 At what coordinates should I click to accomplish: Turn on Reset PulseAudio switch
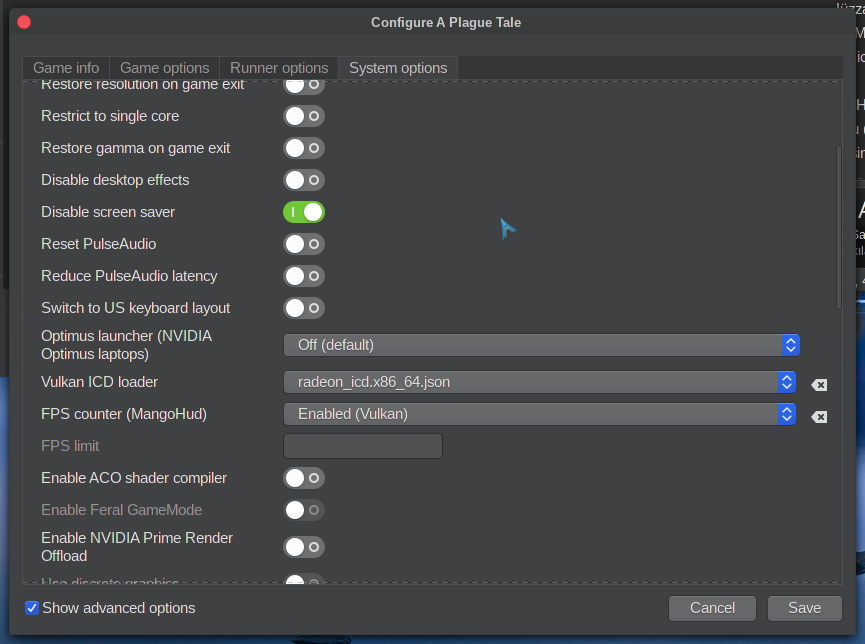click(x=304, y=244)
